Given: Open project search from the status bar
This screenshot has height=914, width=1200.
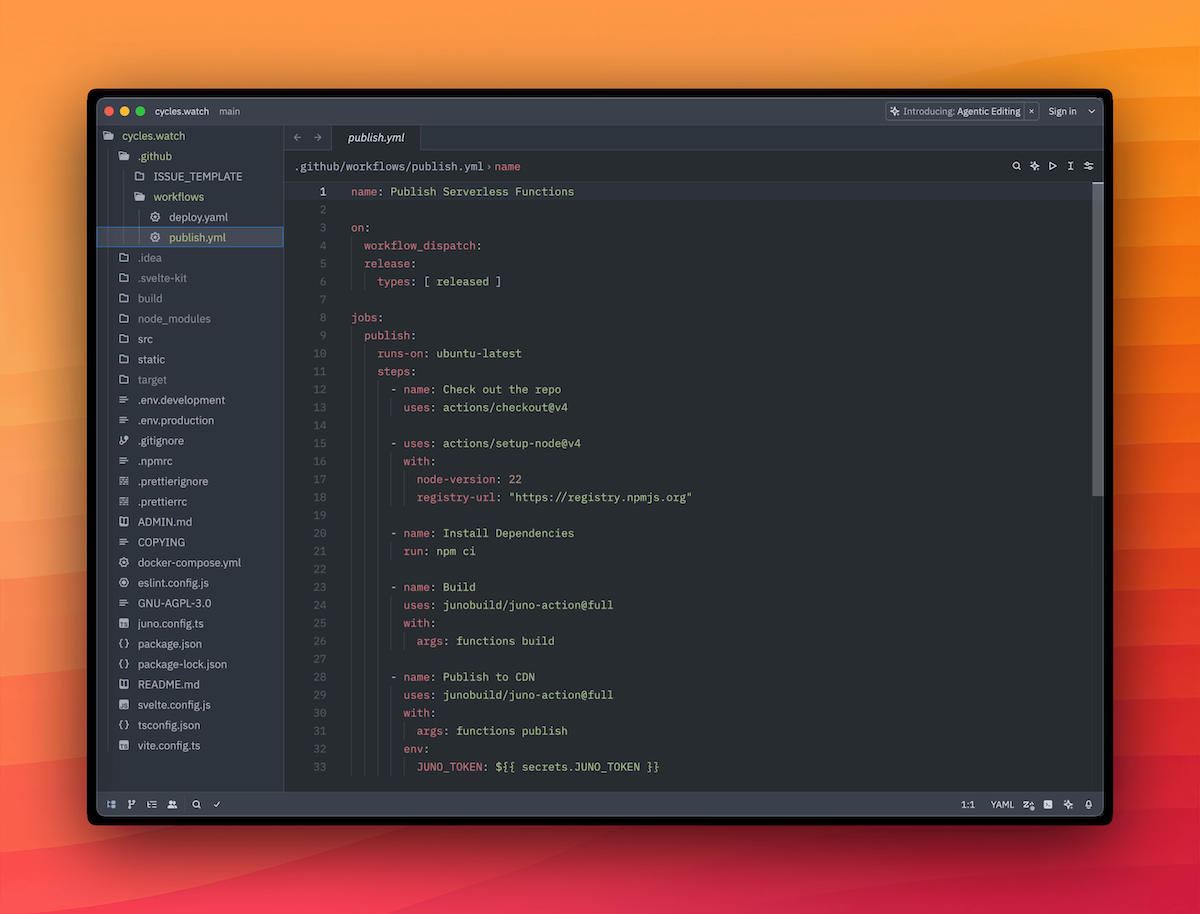Looking at the screenshot, I should (197, 804).
